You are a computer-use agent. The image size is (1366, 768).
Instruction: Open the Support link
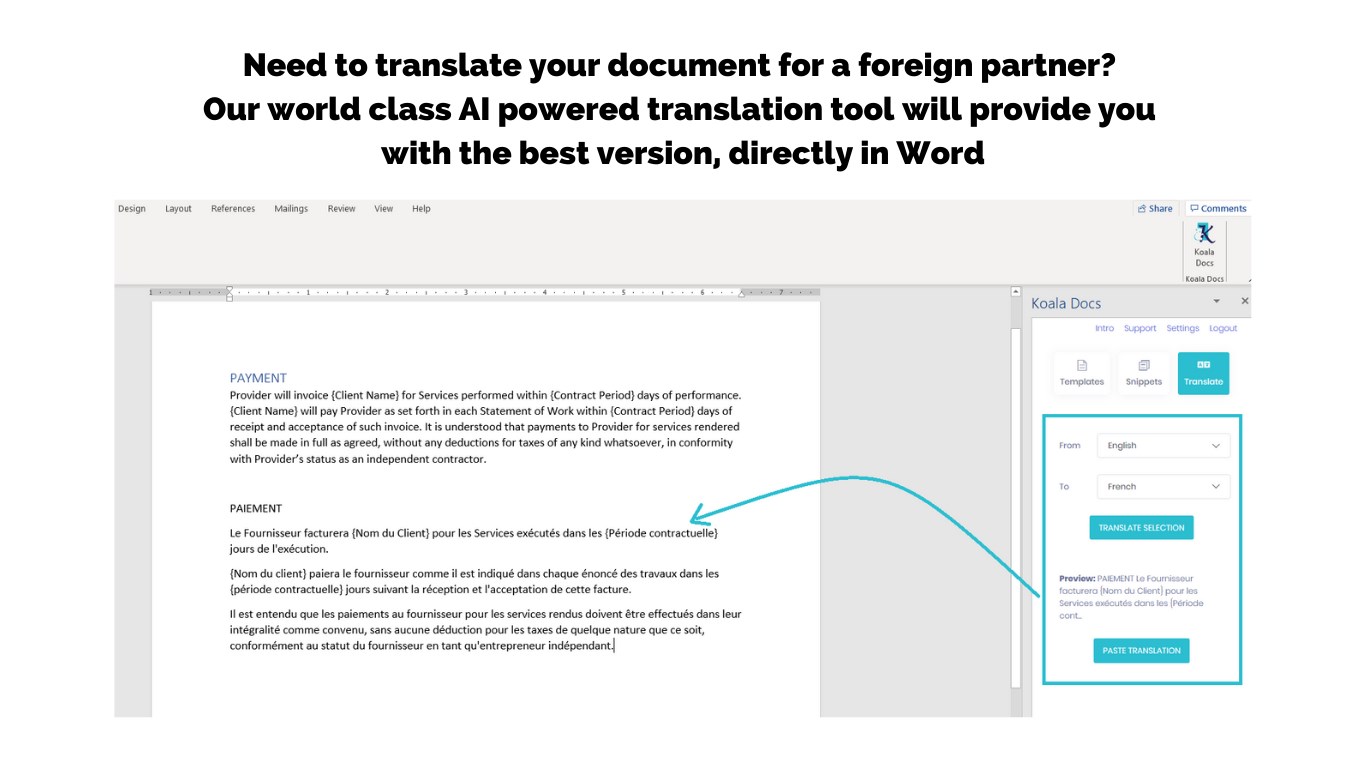coord(1140,328)
